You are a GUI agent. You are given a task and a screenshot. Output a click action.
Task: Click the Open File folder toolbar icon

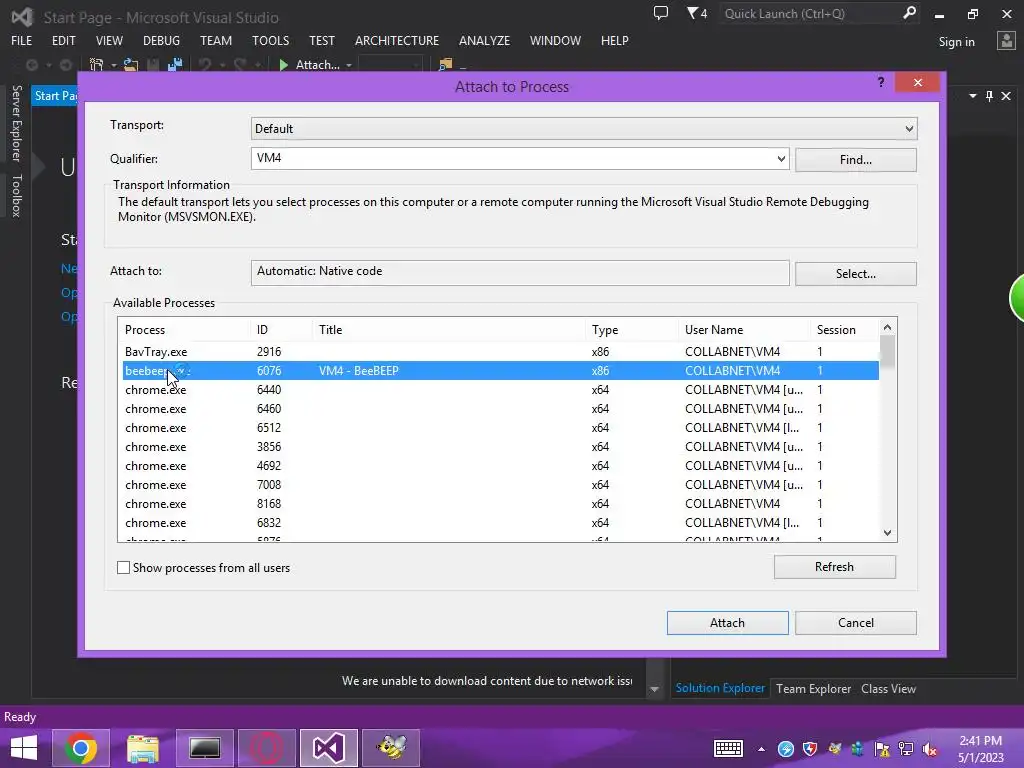coord(131,65)
